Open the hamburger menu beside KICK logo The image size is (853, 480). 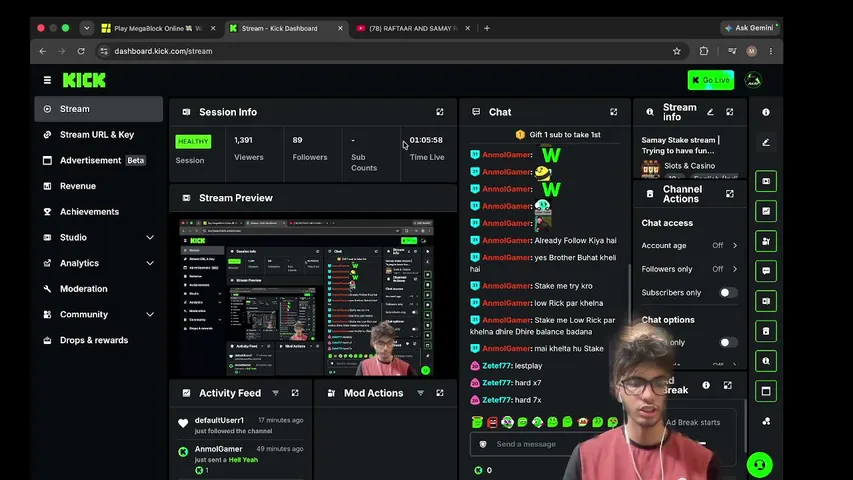47,81
